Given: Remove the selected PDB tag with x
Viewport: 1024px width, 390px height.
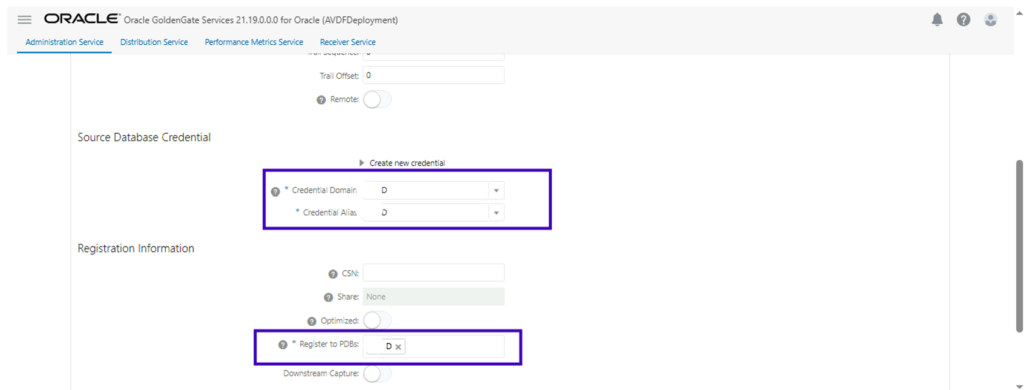Looking at the screenshot, I should point(398,347).
